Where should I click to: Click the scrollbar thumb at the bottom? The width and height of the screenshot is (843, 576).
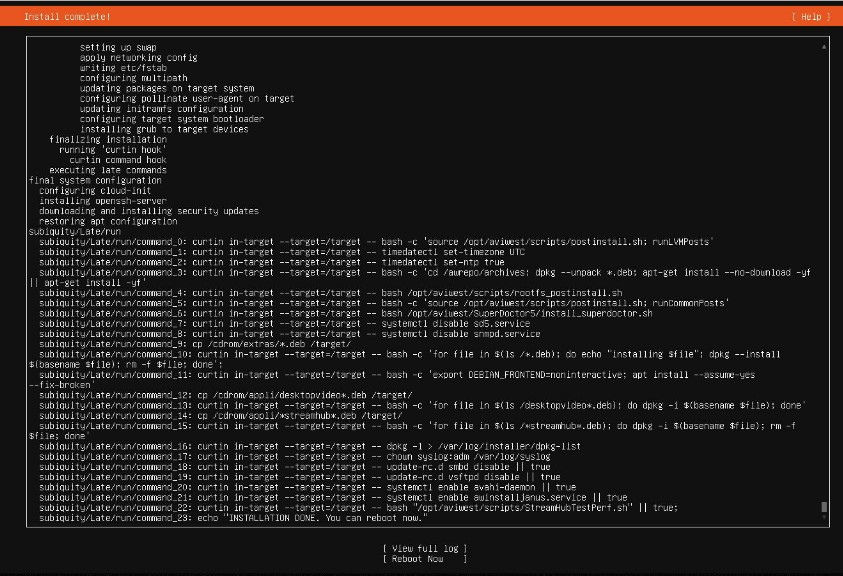(x=825, y=507)
